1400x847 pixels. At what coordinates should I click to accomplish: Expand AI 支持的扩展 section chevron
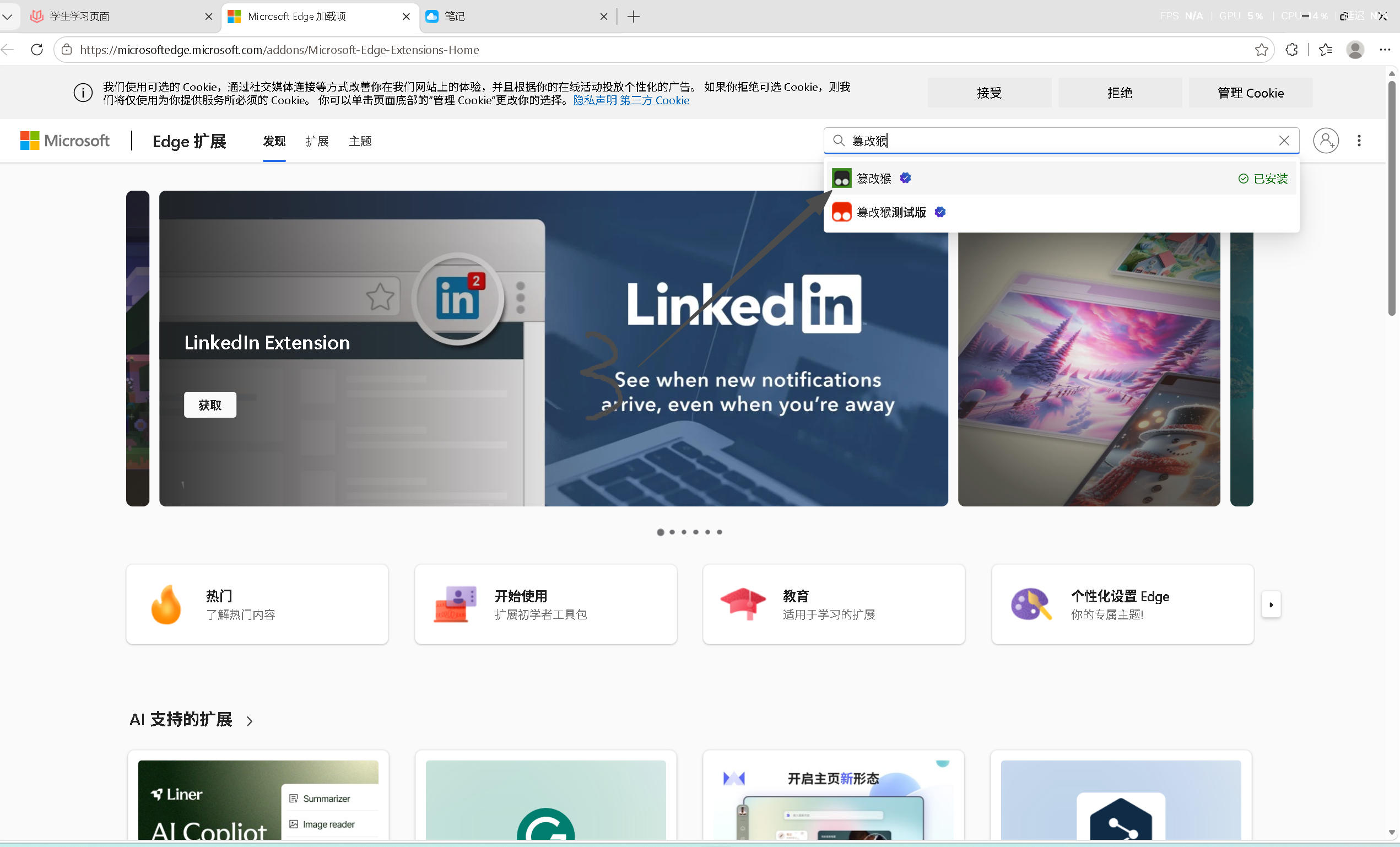[250, 721]
